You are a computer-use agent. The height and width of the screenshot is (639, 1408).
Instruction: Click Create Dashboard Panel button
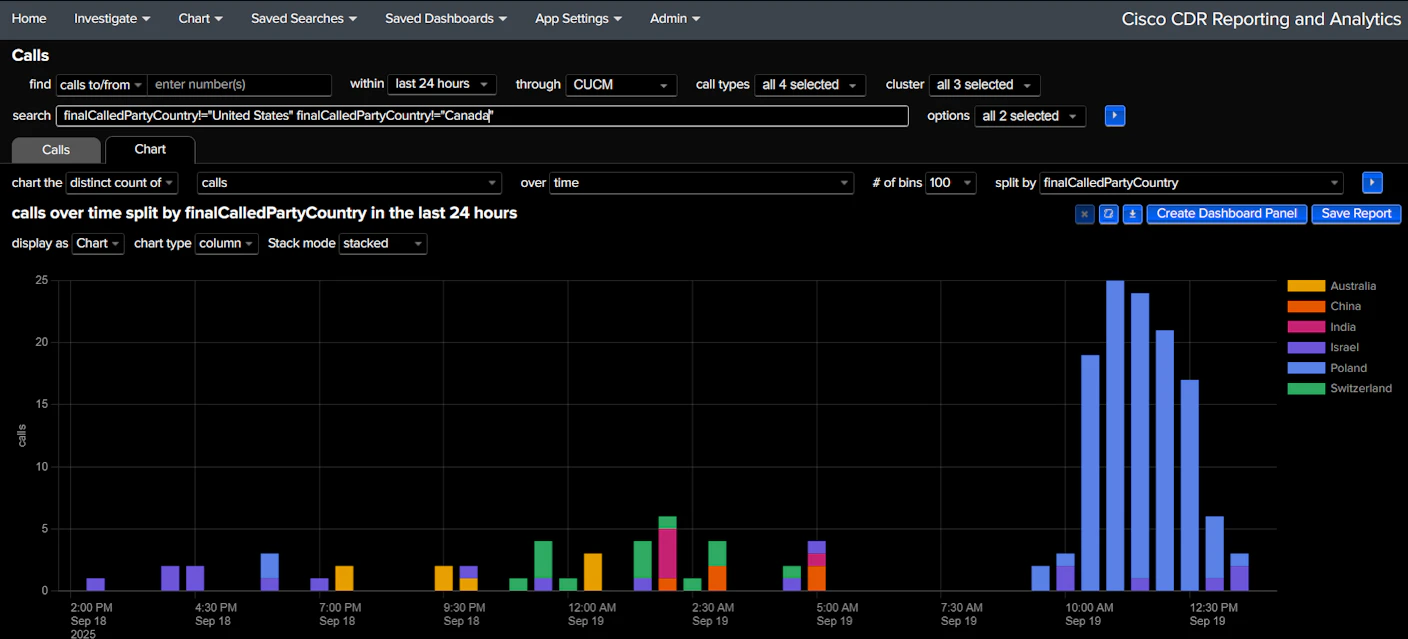[1227, 214]
